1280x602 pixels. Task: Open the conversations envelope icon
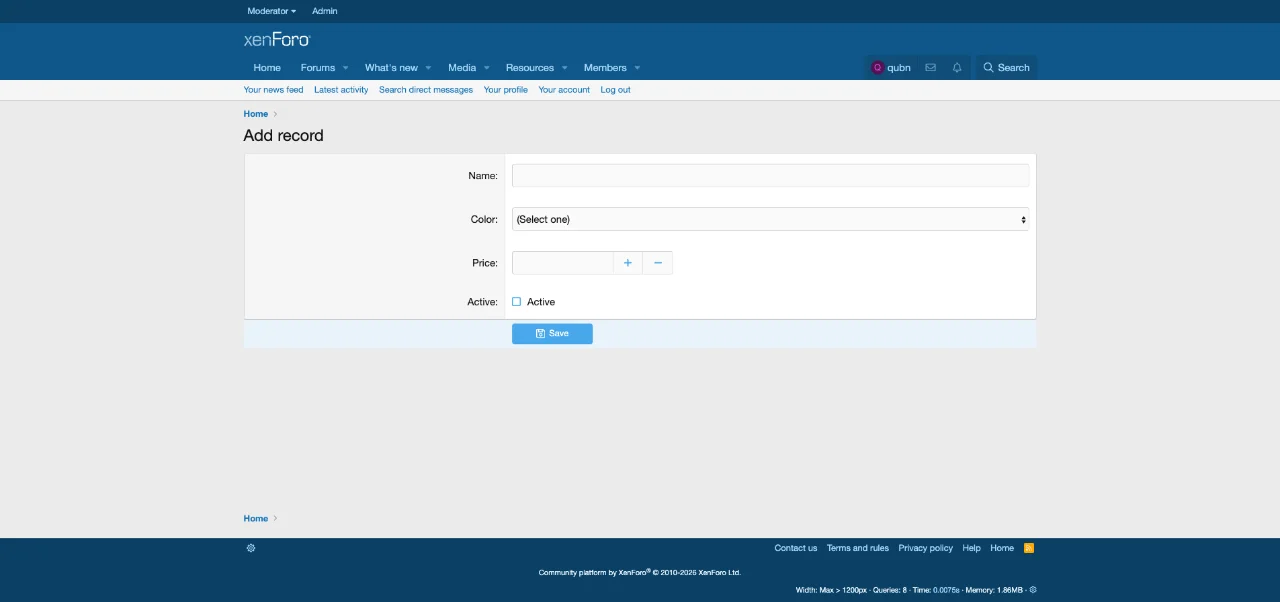coord(930,68)
